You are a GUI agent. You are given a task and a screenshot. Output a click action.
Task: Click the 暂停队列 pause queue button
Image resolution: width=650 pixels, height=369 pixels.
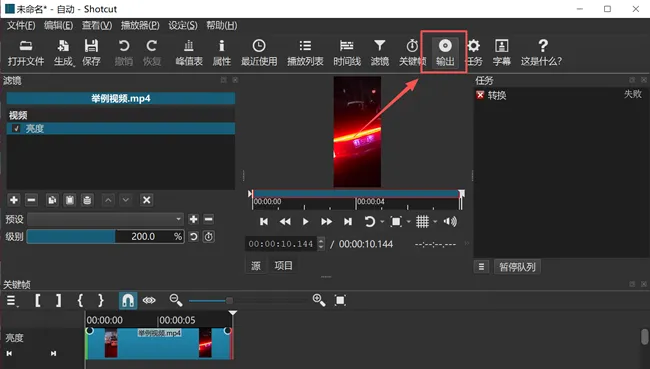pyautogui.click(x=517, y=267)
